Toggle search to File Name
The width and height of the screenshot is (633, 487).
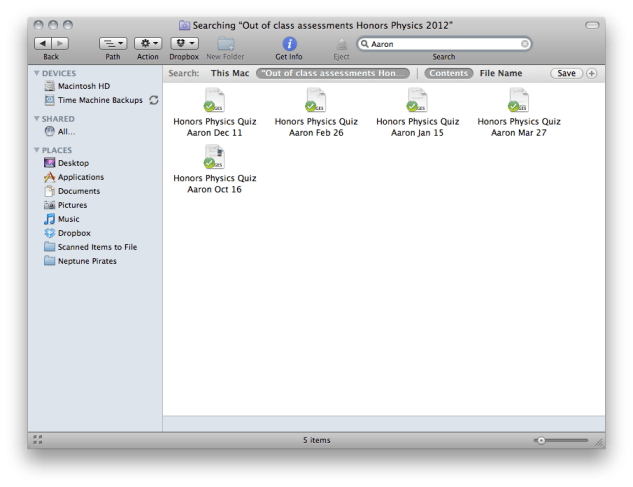[x=501, y=73]
